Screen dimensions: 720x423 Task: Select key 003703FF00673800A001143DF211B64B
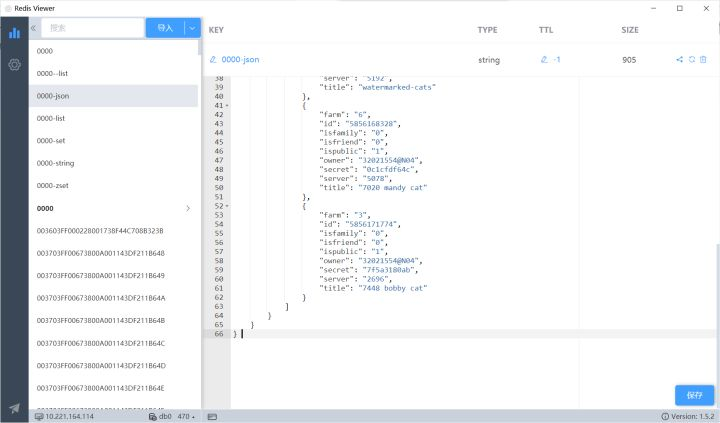(x=113, y=321)
